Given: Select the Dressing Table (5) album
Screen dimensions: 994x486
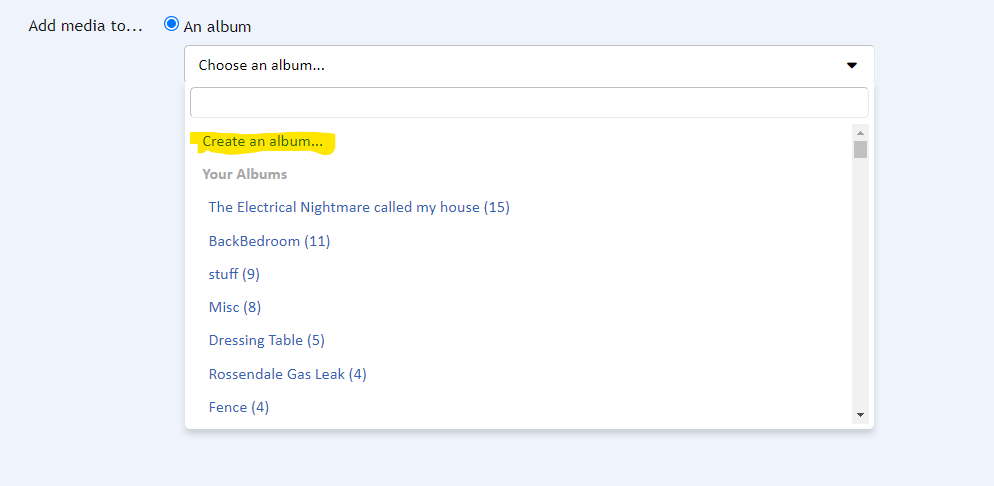Looking at the screenshot, I should [266, 340].
